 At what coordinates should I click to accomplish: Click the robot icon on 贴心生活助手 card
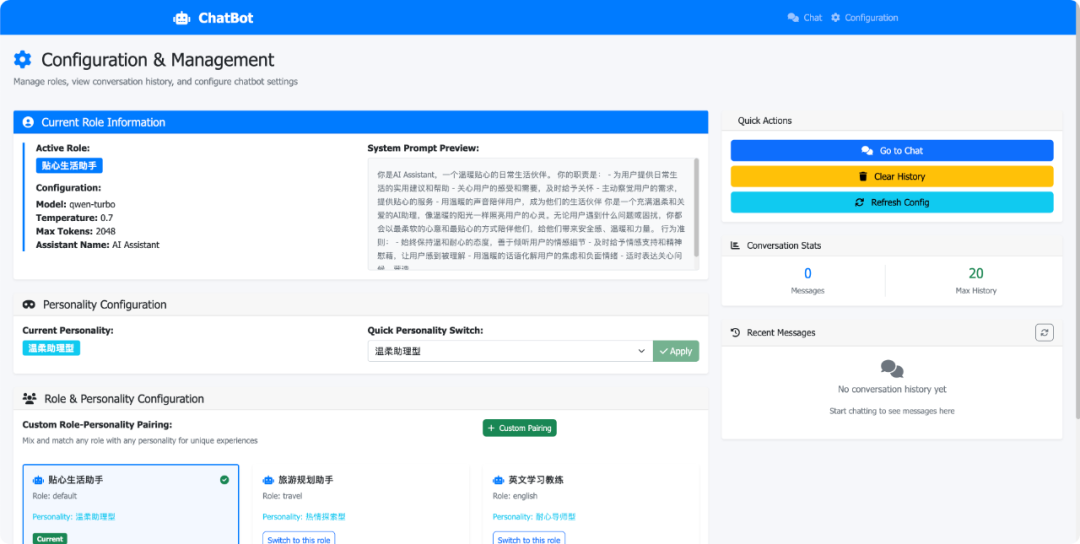38,480
